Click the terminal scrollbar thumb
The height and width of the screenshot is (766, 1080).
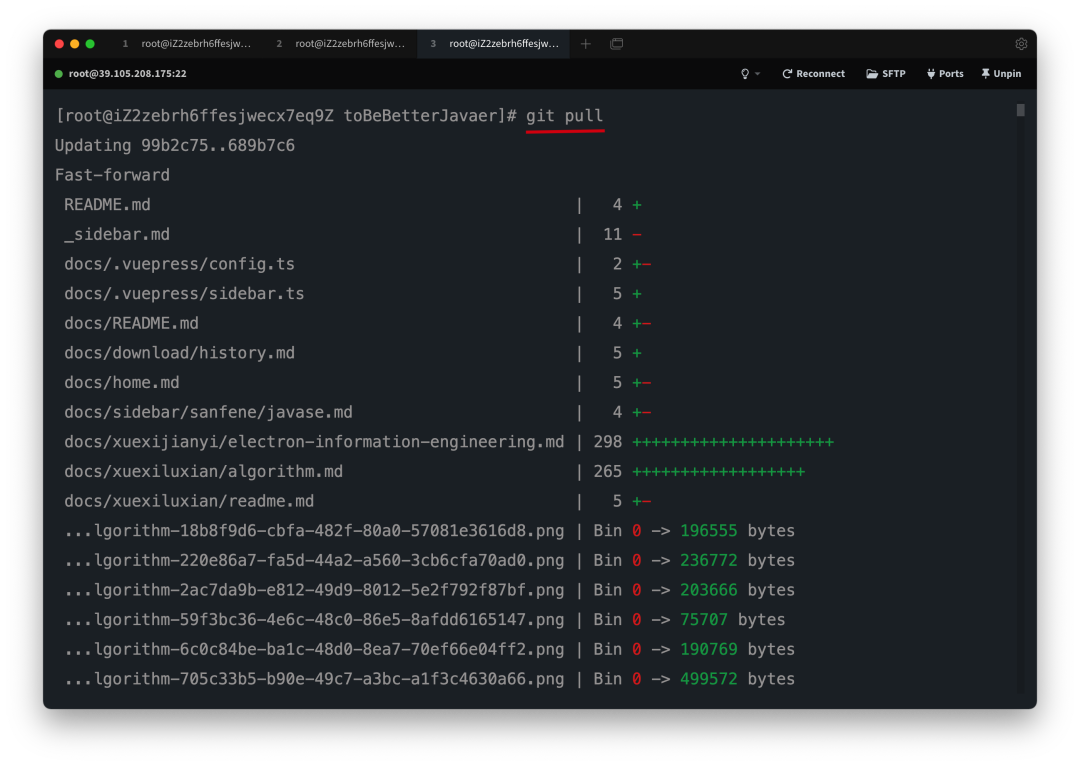click(1020, 110)
